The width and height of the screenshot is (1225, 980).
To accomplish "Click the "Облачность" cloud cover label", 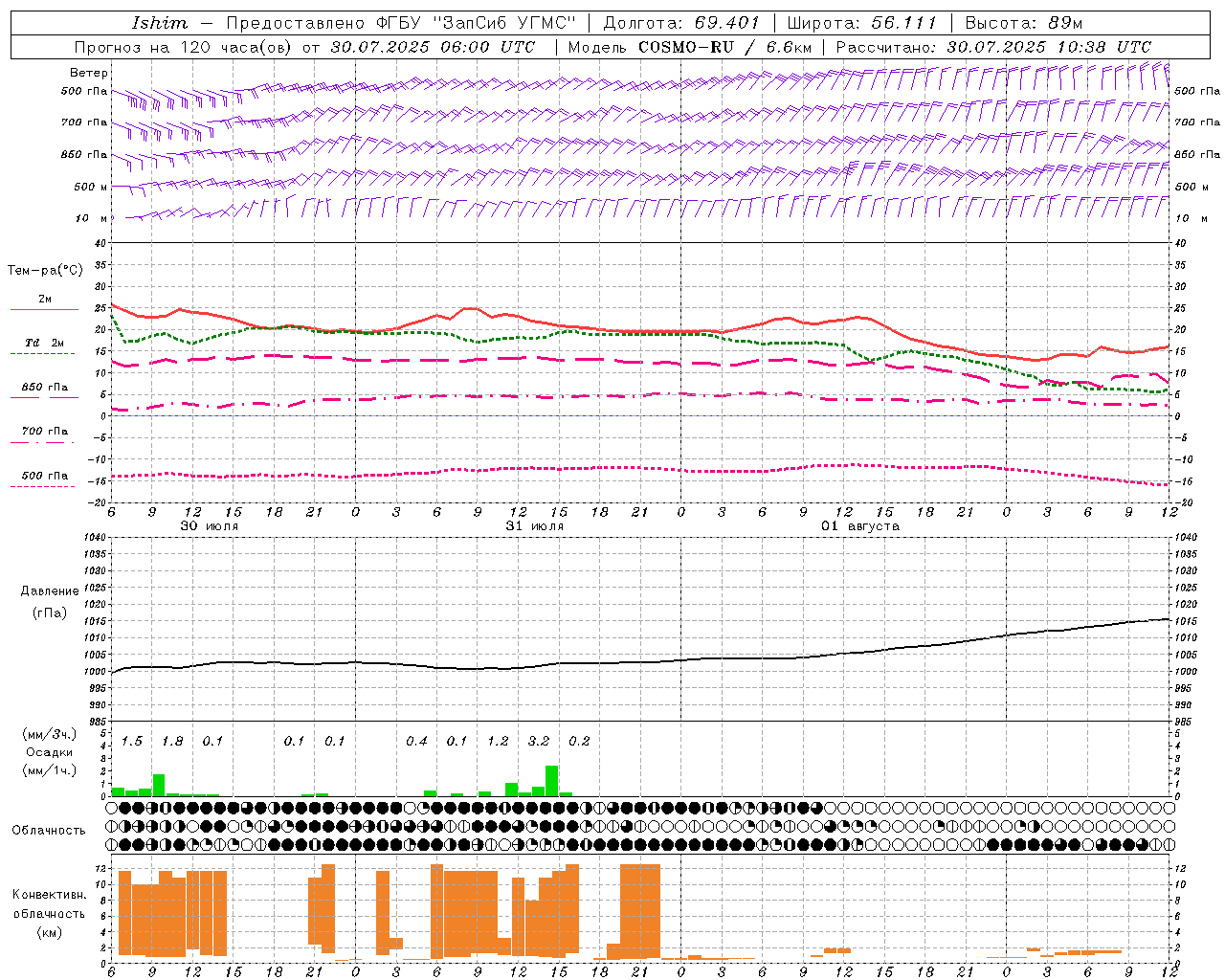I will [49, 831].
